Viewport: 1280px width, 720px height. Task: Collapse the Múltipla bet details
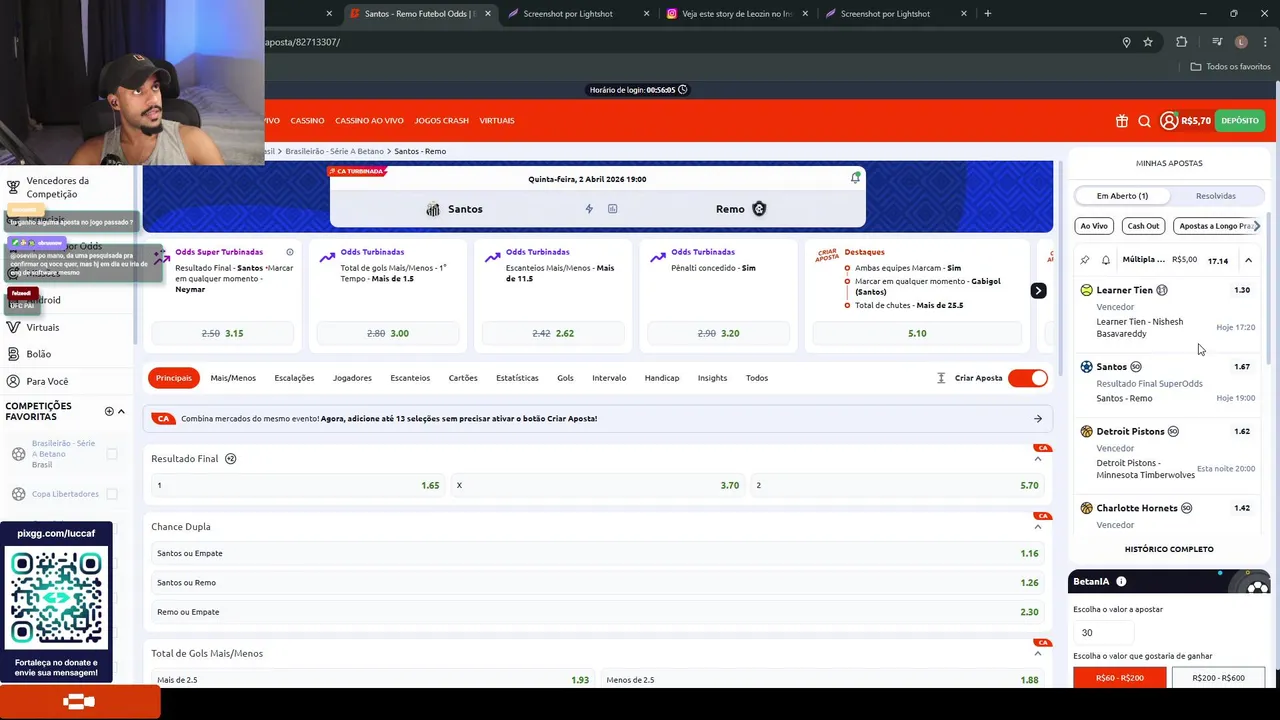coord(1248,260)
